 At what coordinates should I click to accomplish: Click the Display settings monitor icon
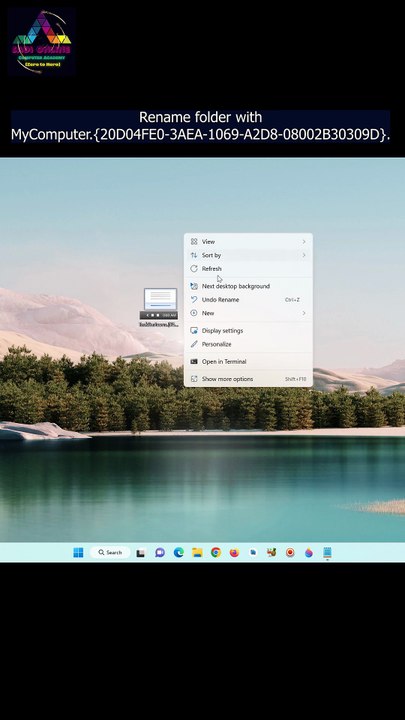[x=194, y=331]
